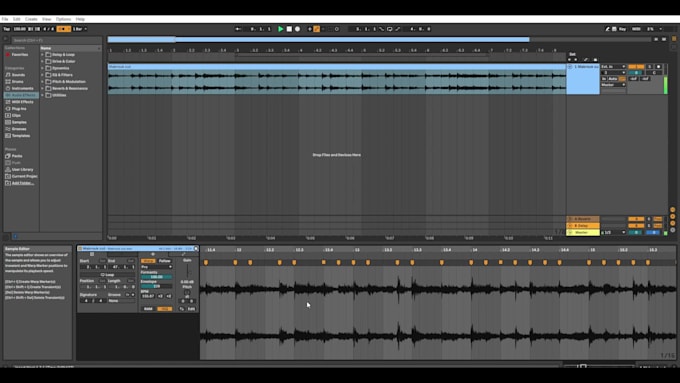Select the Samples category
Screen dimensions: 680x383
19,122
